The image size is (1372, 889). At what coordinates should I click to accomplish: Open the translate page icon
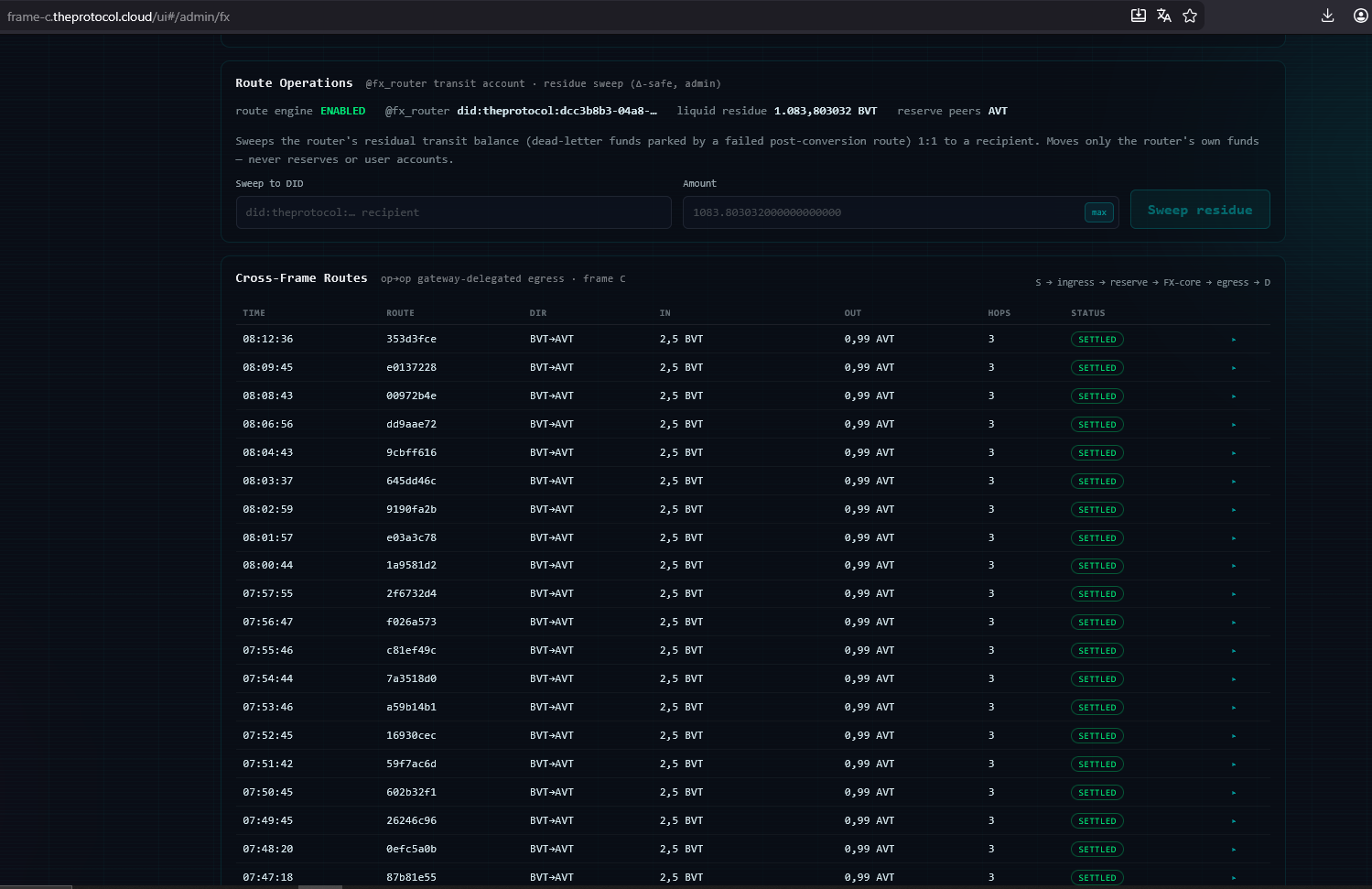1164,16
